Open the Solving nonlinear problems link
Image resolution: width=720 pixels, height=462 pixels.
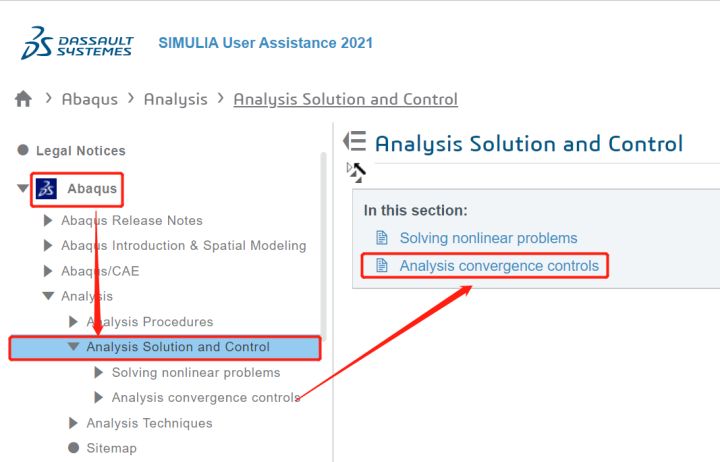[489, 238]
